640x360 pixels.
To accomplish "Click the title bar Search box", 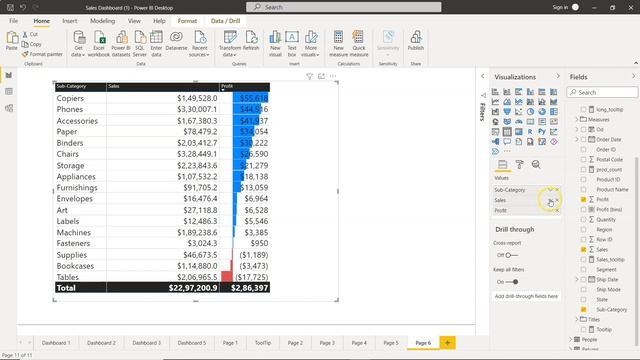I will [344, 7].
